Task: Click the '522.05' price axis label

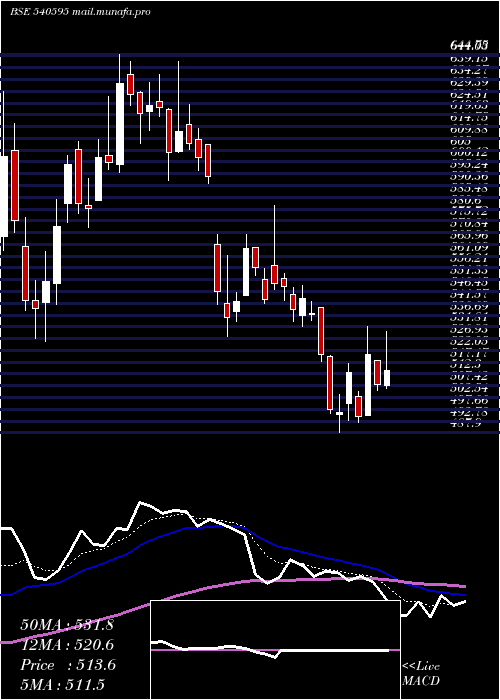Action: pyautogui.click(x=469, y=342)
